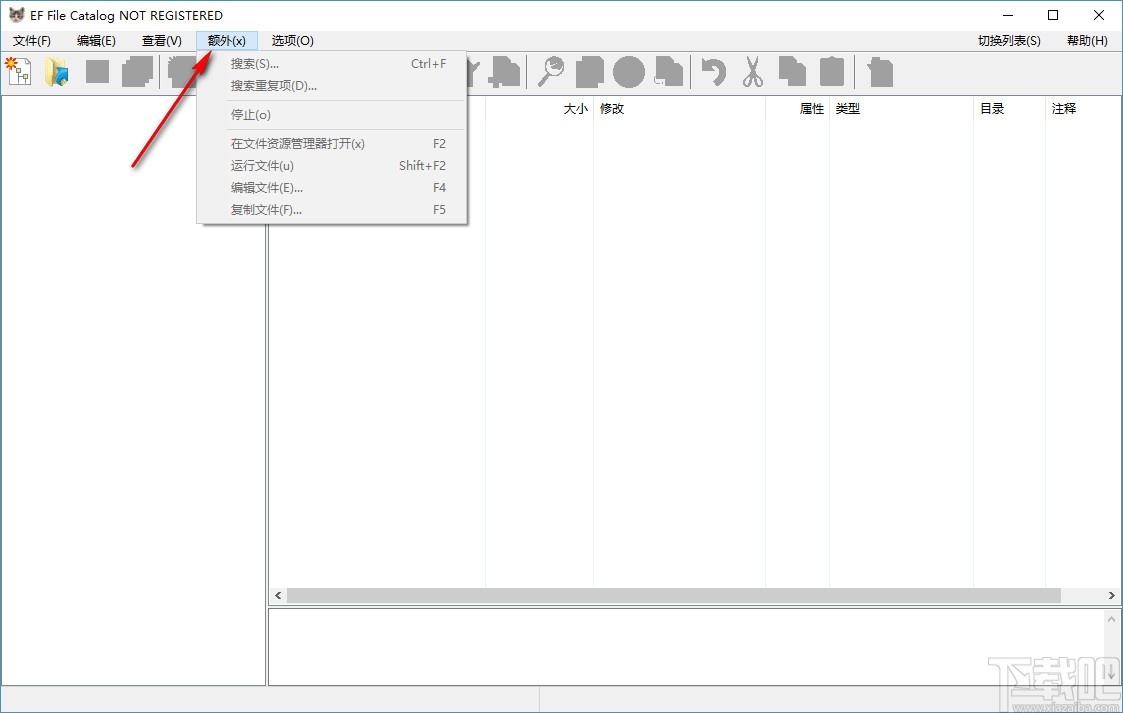Open the 帮助(H) menu
1123x713 pixels.
pyautogui.click(x=1086, y=40)
